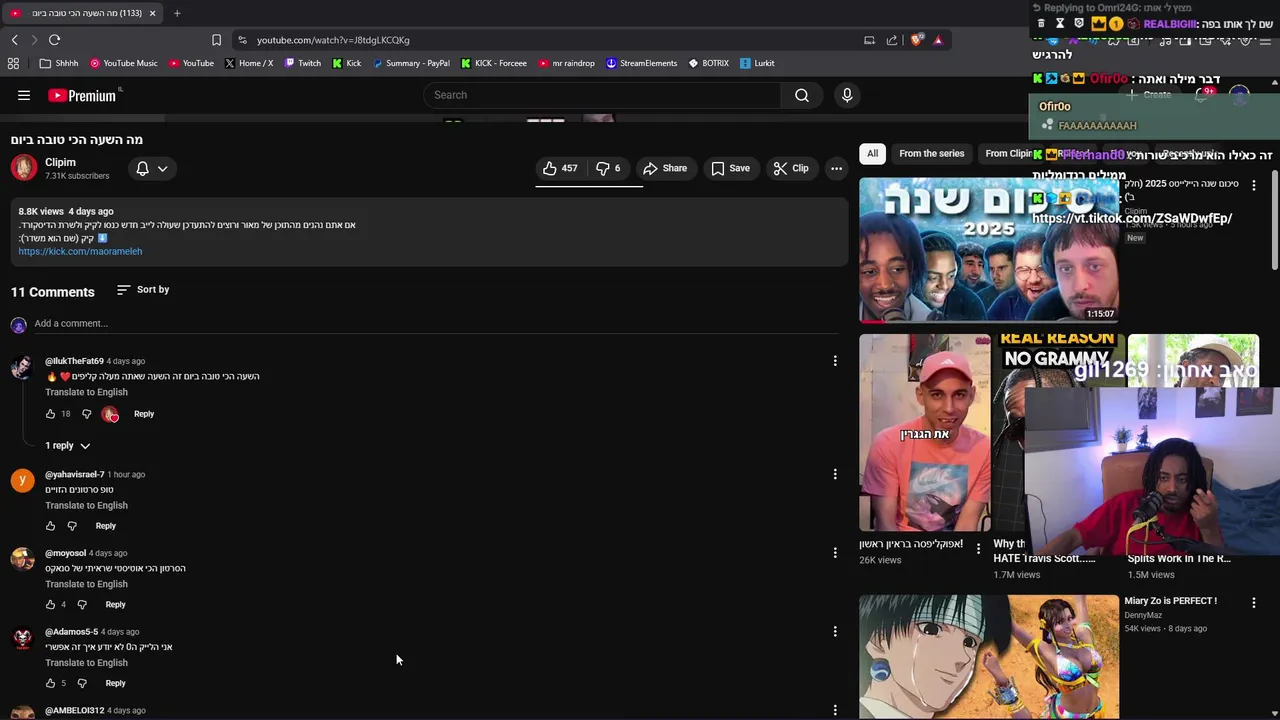The width and height of the screenshot is (1280, 720).
Task: Like the video (457 likes)
Action: (x=561, y=168)
